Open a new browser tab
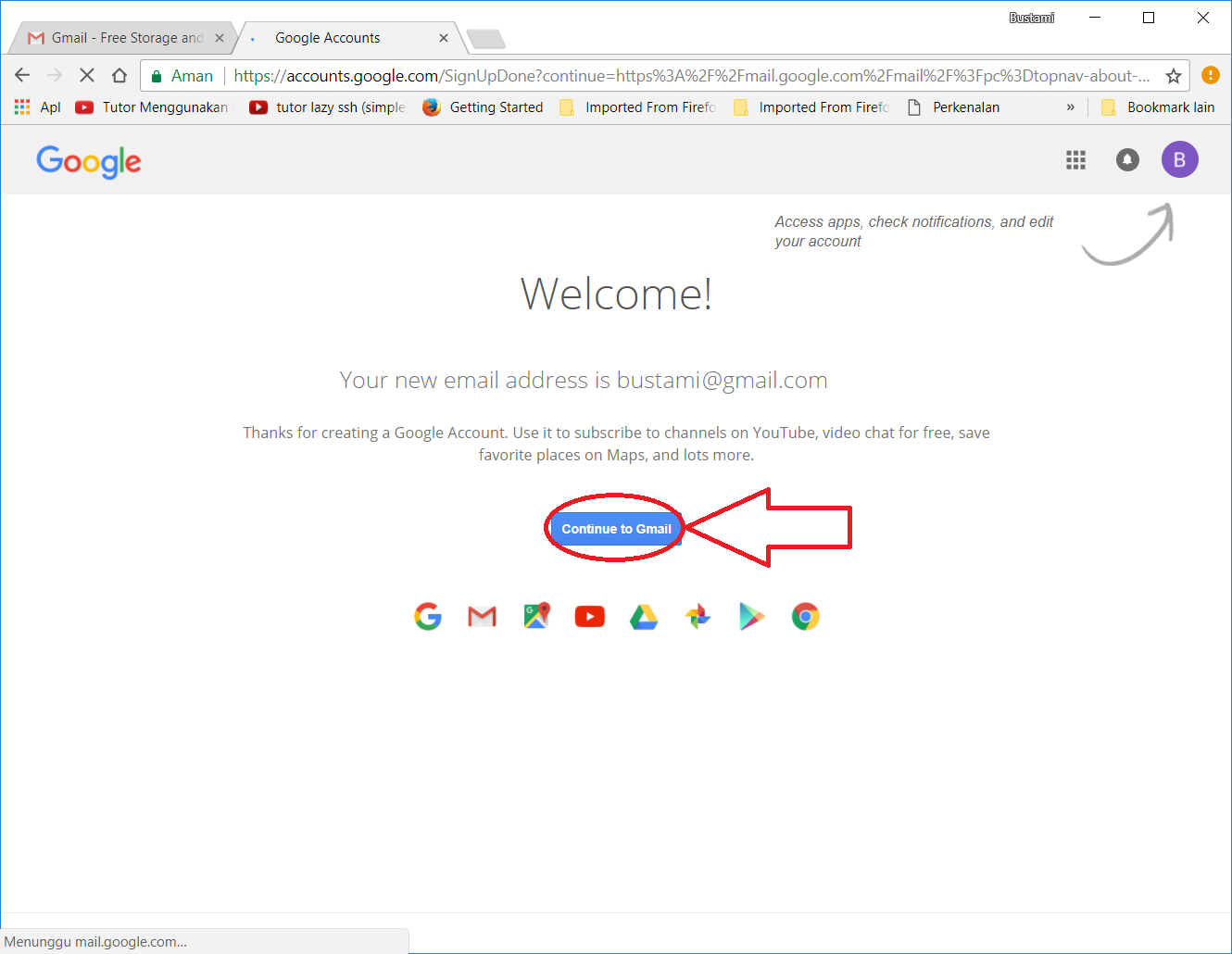The image size is (1232, 954). coord(485,39)
